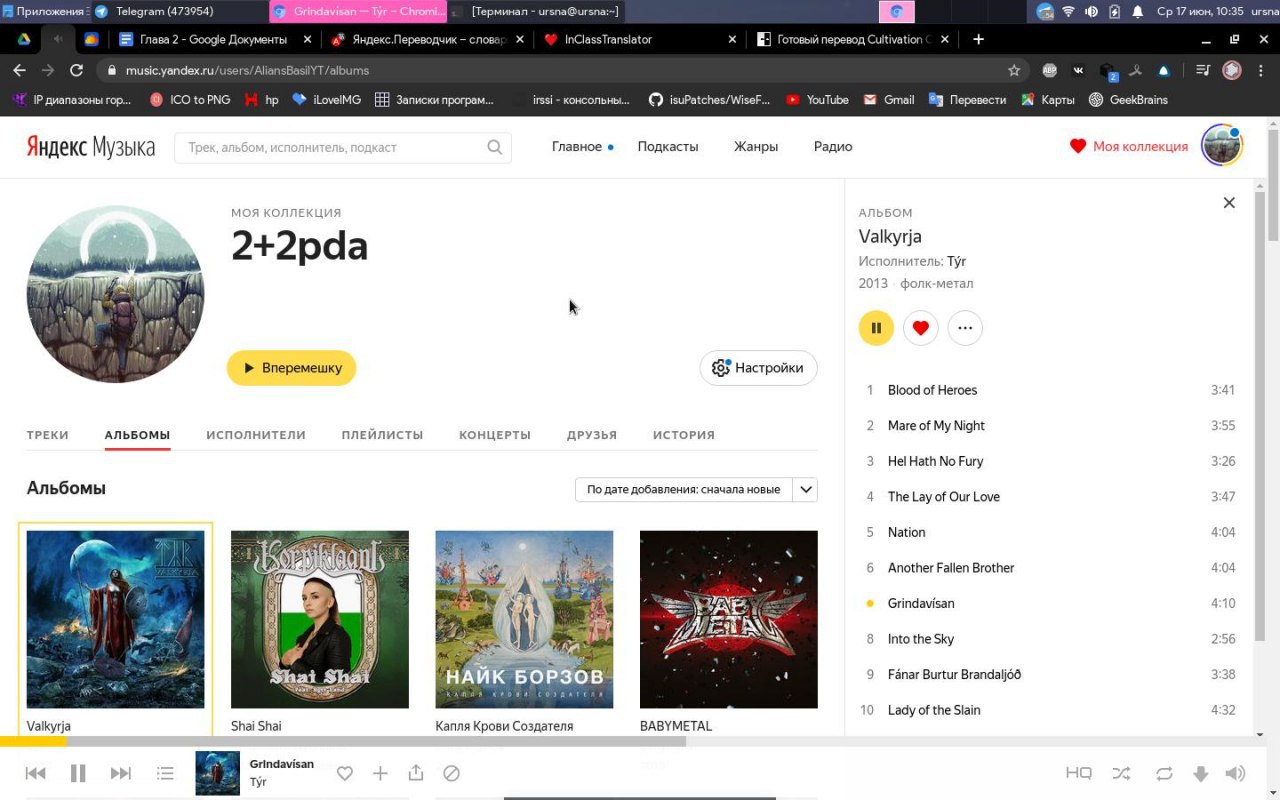Viewport: 1280px width, 800px height.
Task: Open Shai Shai album cover
Action: [x=320, y=619]
